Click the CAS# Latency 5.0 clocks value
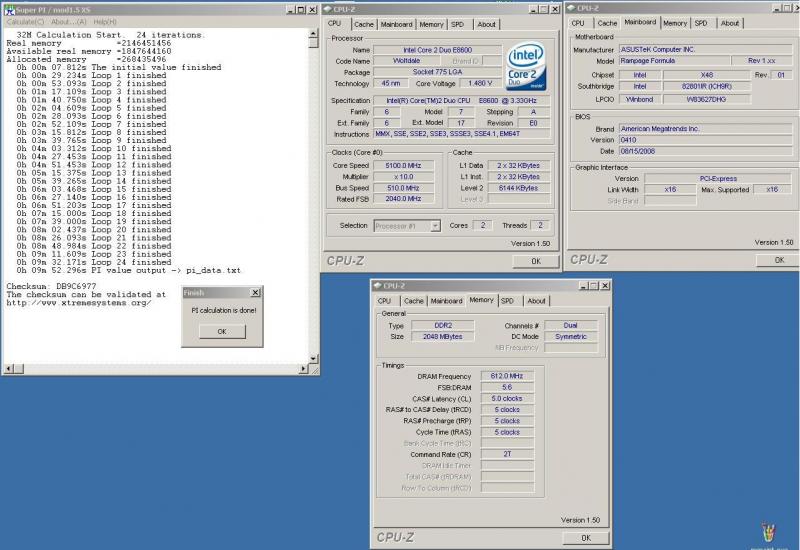Viewport: 800px width, 550px height. click(507, 398)
